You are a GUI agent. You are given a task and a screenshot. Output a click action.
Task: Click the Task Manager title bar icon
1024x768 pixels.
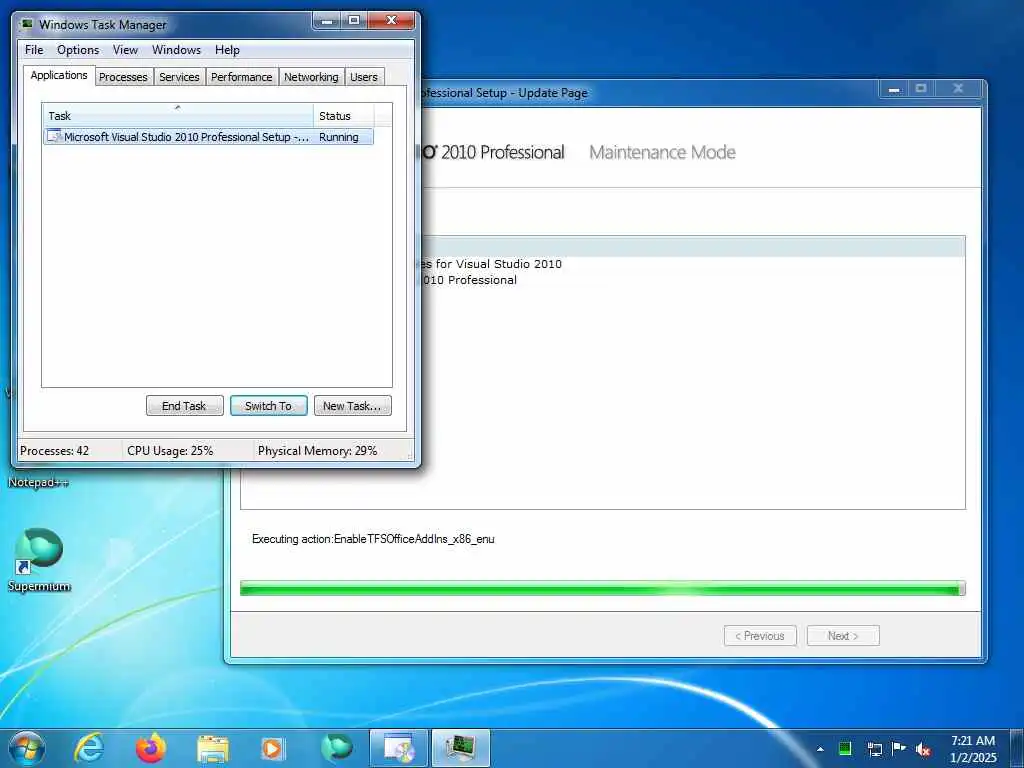(27, 24)
